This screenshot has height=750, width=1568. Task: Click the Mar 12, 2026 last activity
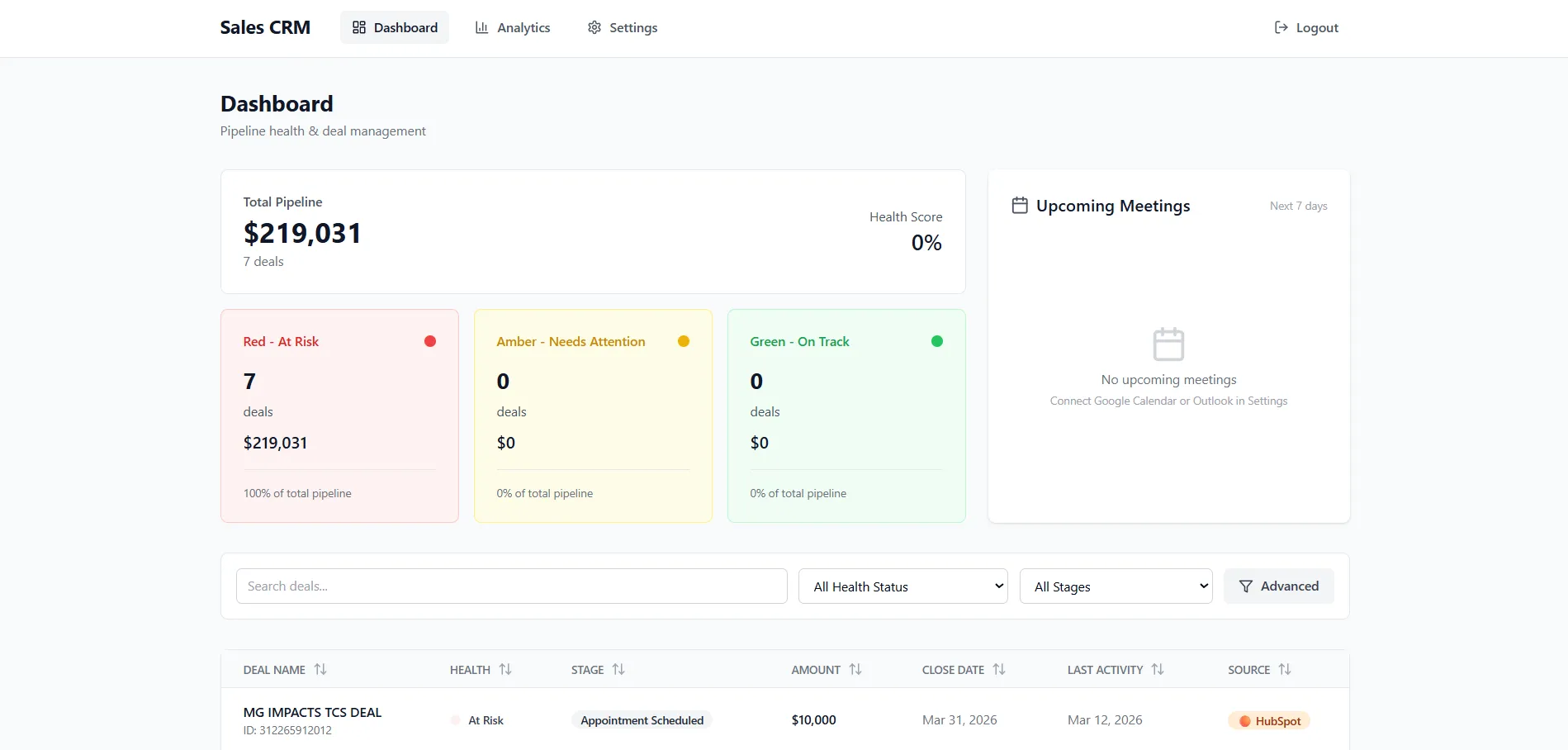(1105, 720)
